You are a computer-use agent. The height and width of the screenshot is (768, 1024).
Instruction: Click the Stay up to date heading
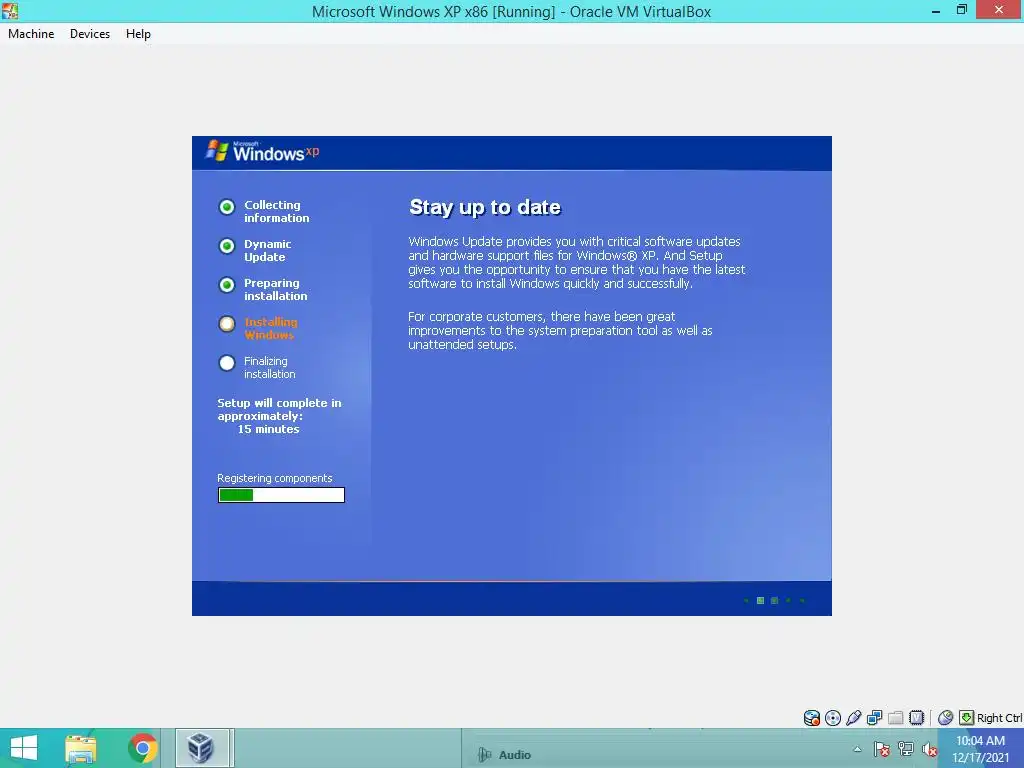coord(485,207)
